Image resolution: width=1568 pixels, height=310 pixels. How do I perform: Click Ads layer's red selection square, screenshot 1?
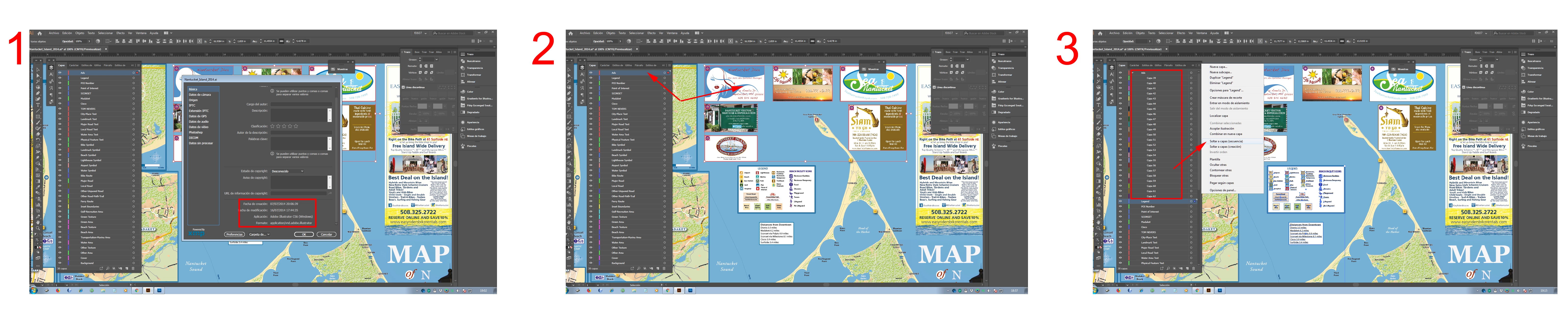pyautogui.click(x=137, y=73)
